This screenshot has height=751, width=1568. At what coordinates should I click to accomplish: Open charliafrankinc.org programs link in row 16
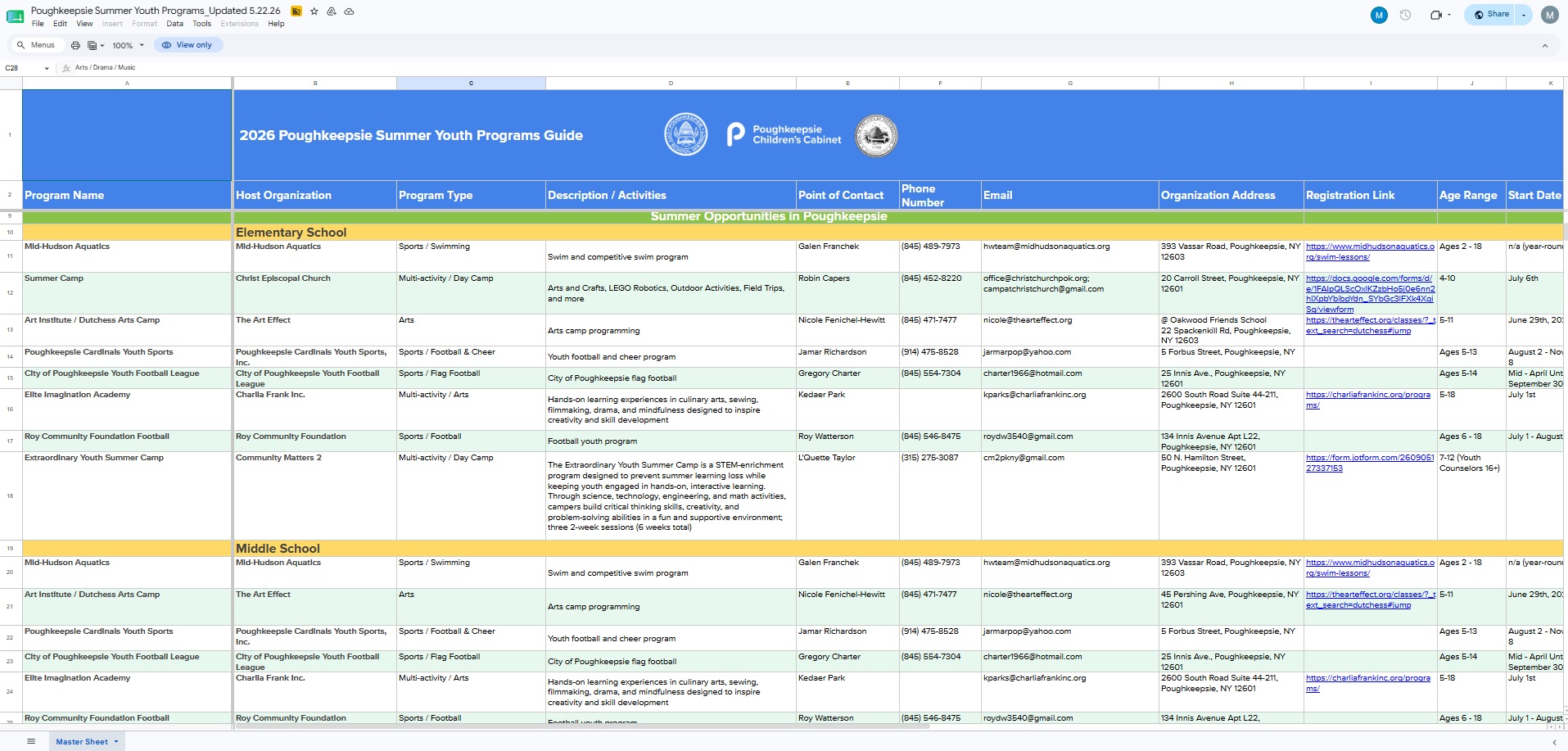1368,400
